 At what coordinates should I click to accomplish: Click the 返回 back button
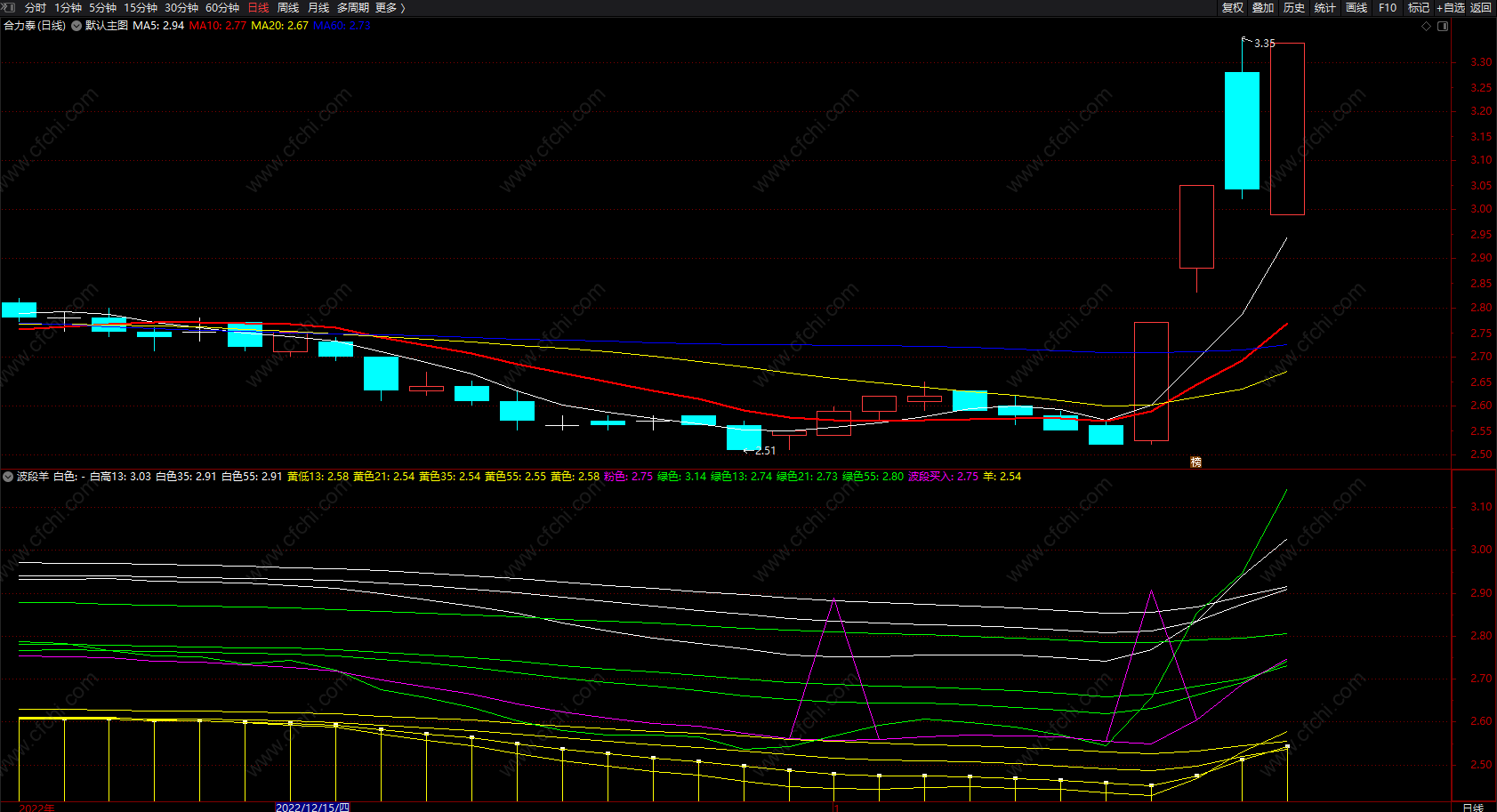point(1481,7)
